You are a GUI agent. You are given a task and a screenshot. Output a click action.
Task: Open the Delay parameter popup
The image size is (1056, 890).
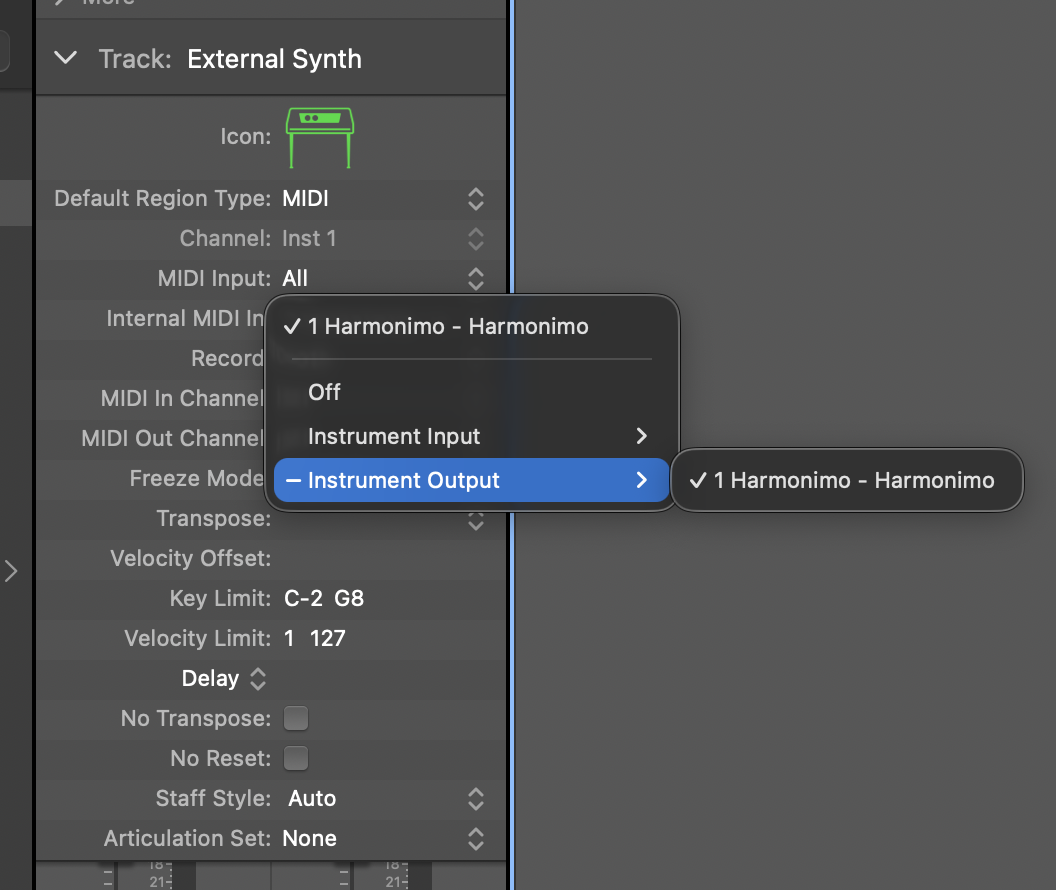tap(224, 678)
